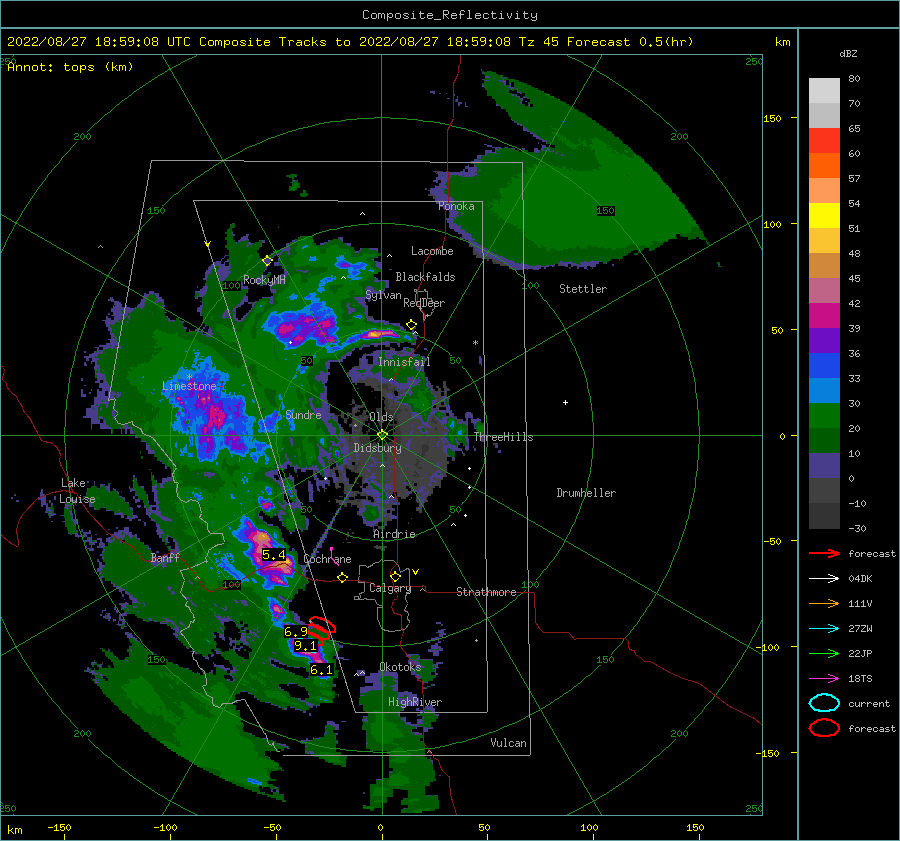Click the Sylvan label on map
Viewport: 900px width, 841px height.
(383, 295)
